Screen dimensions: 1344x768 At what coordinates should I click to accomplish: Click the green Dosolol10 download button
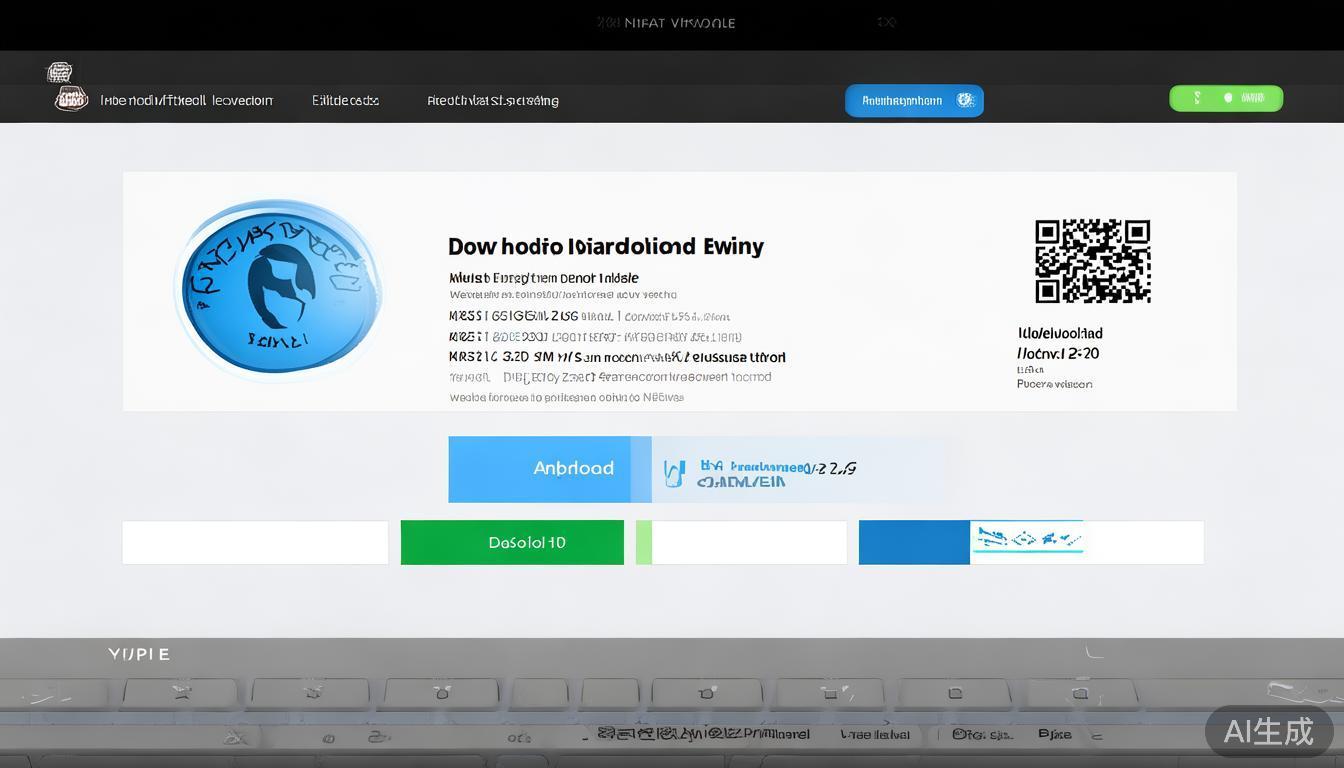point(512,541)
